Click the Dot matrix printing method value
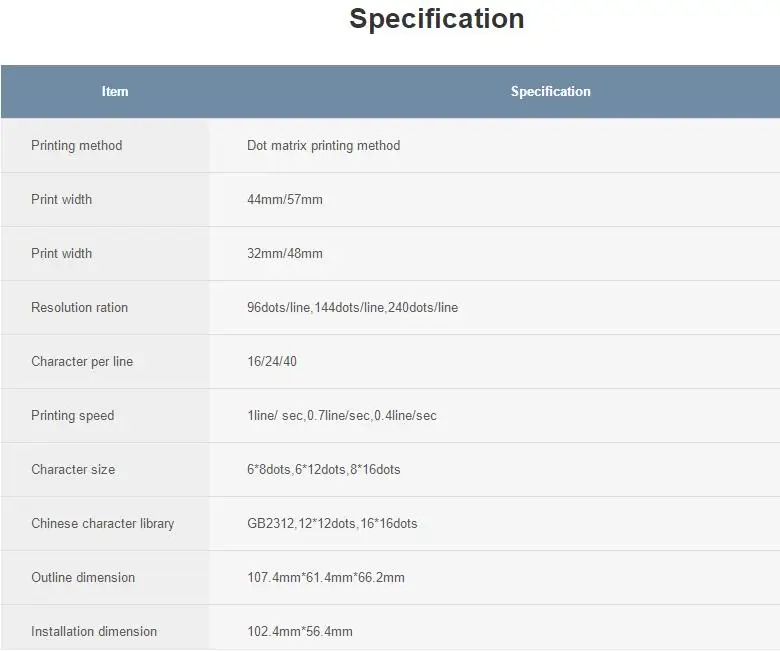The width and height of the screenshot is (780, 651). [x=323, y=146]
